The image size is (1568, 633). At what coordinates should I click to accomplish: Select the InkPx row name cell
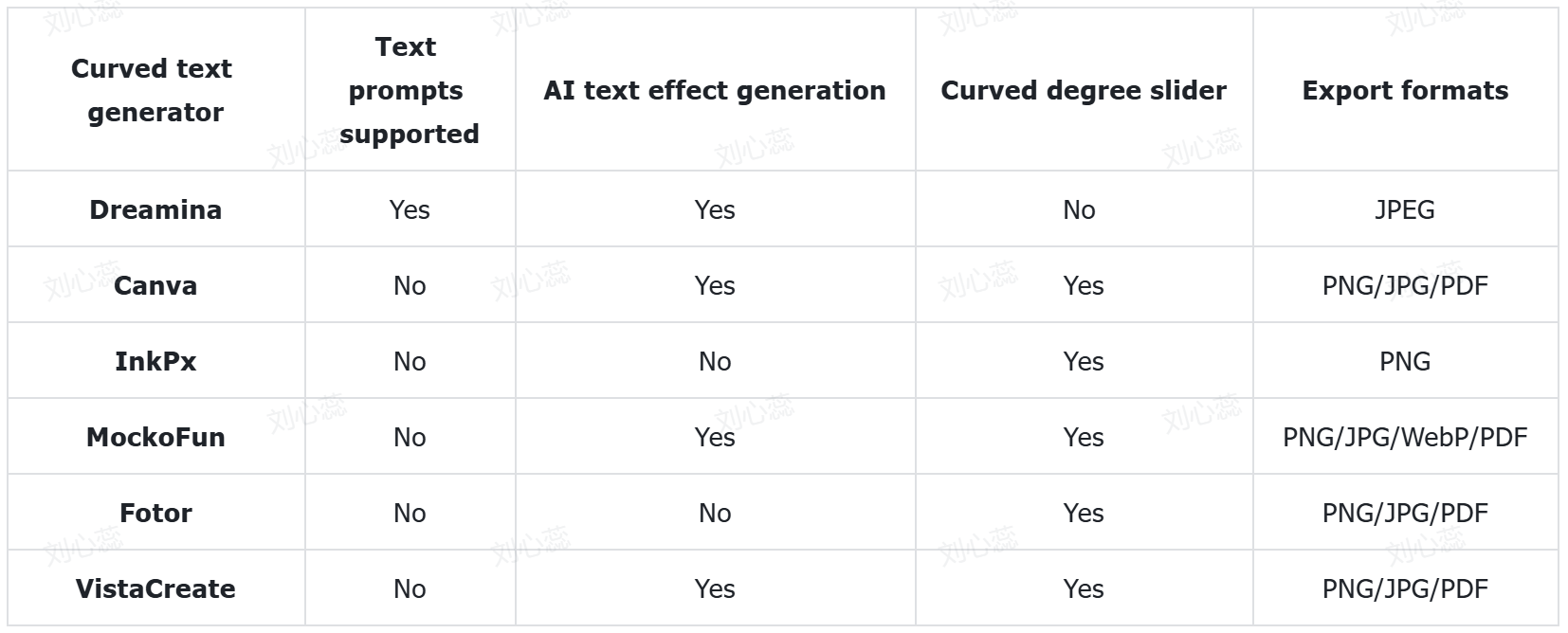[155, 361]
